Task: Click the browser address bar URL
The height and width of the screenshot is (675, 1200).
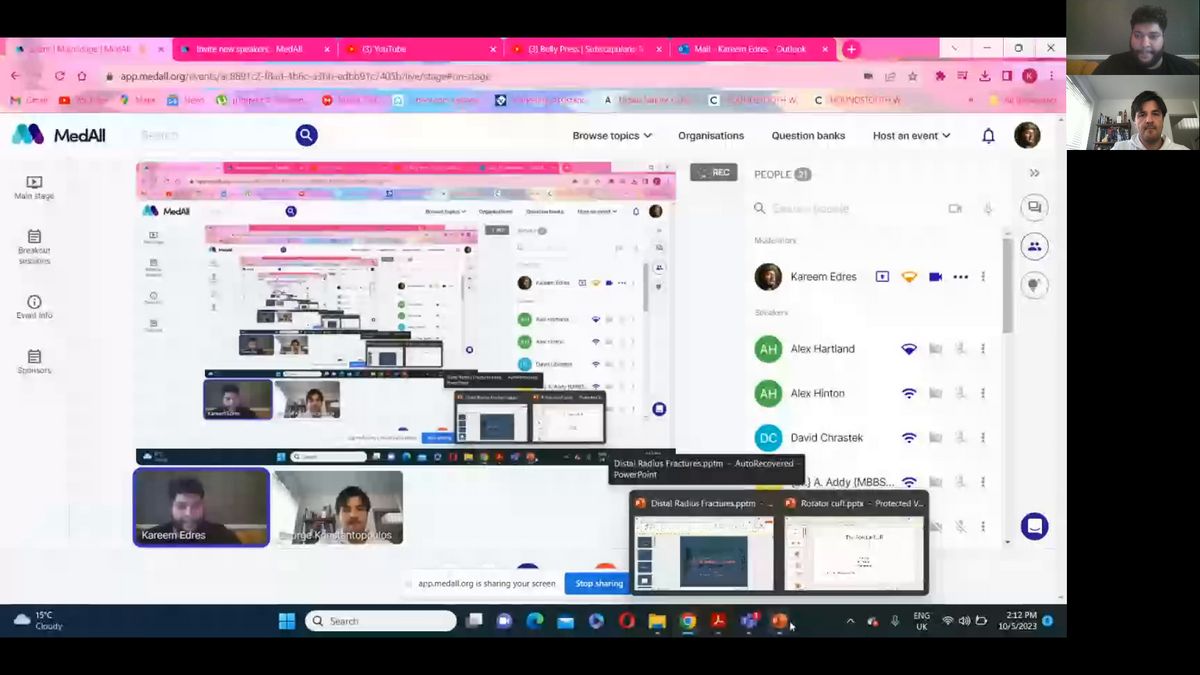Action: click(305, 76)
